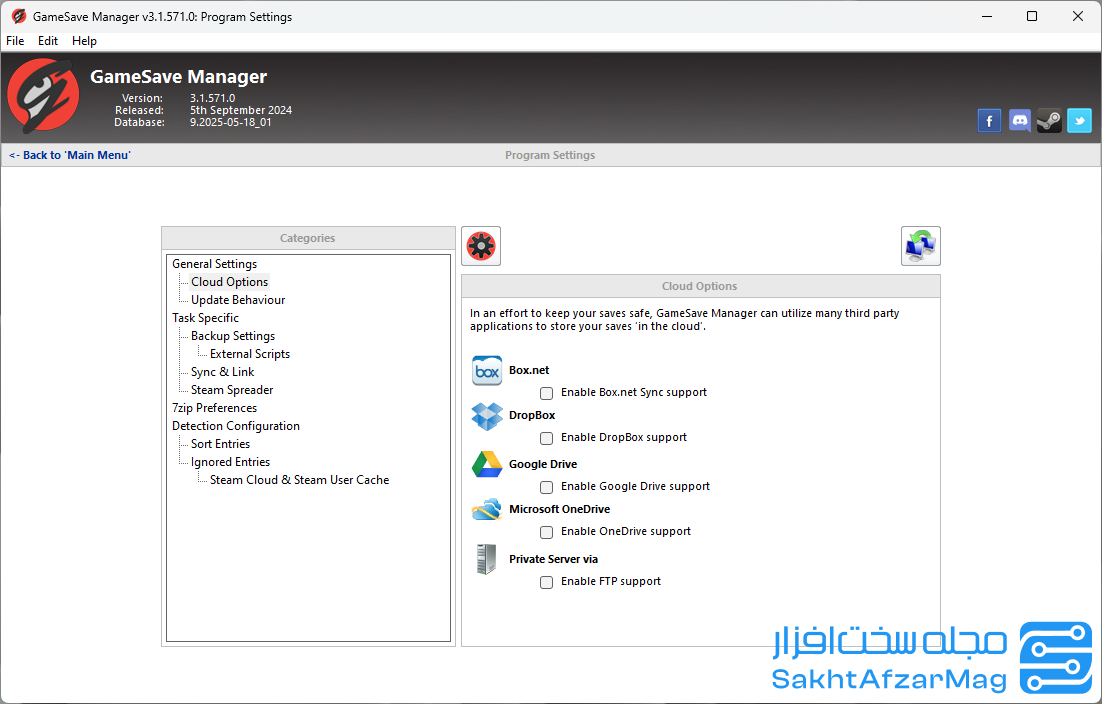This screenshot has width=1102, height=704.
Task: Close the GameSave Manager window
Action: pyautogui.click(x=1077, y=16)
